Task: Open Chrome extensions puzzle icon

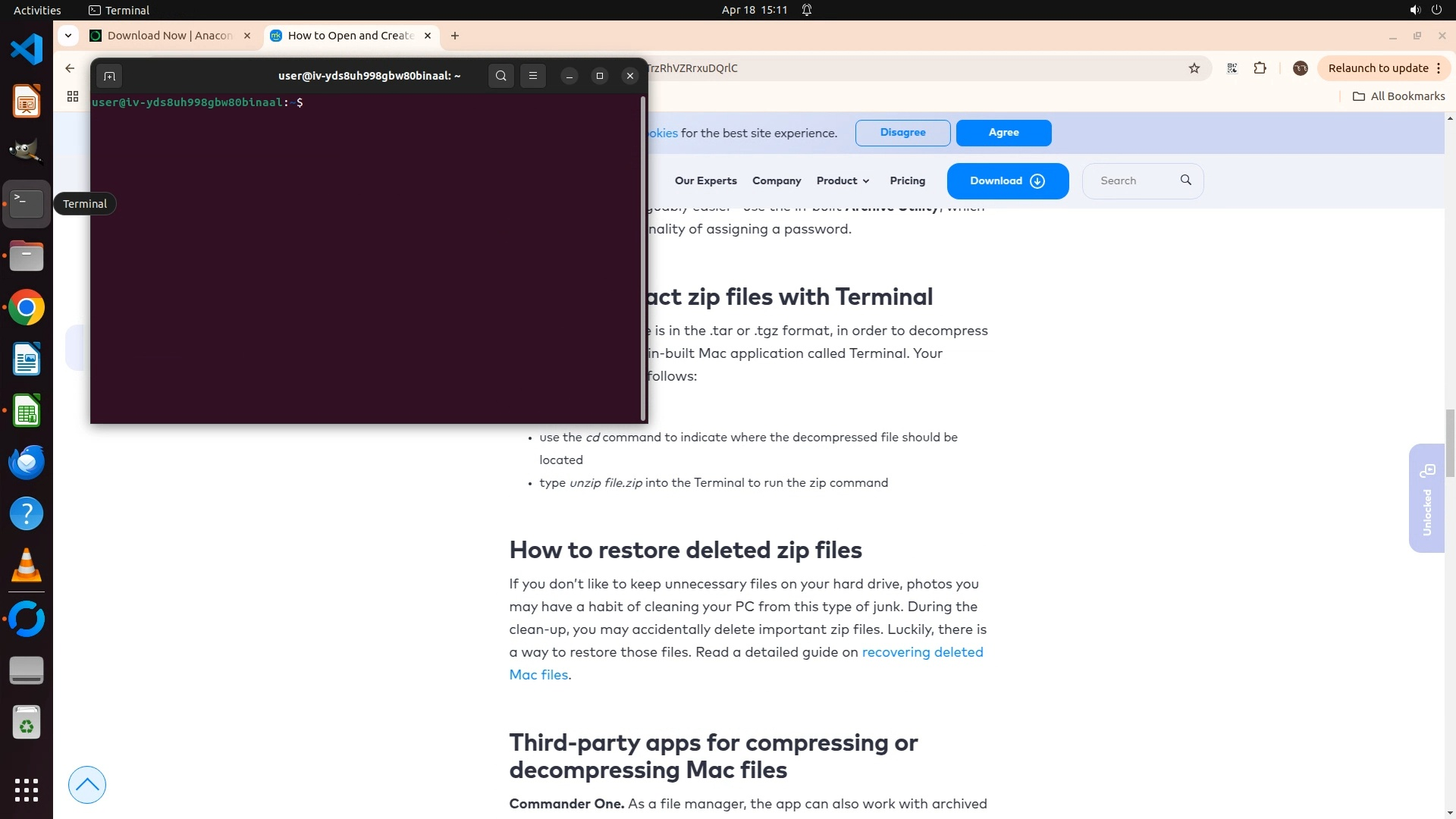Action: (x=1260, y=68)
